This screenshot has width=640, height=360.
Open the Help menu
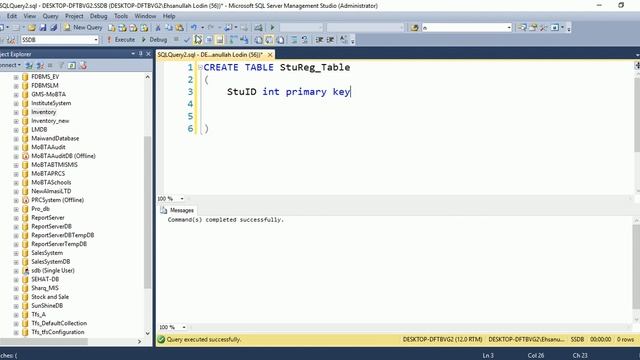pos(169,16)
